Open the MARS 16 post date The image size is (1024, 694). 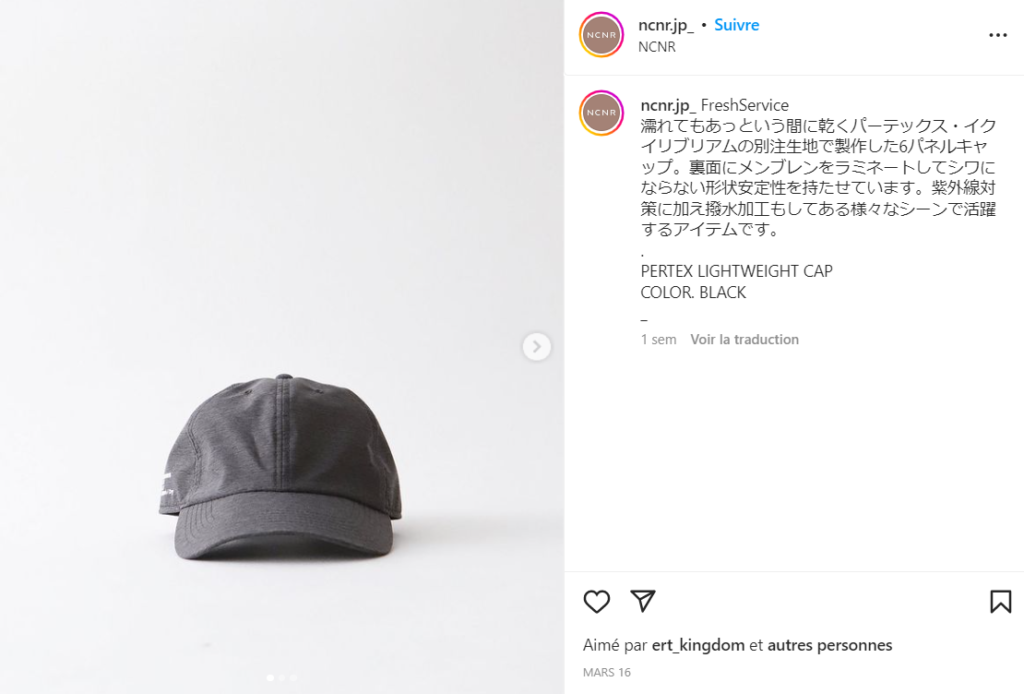(607, 672)
